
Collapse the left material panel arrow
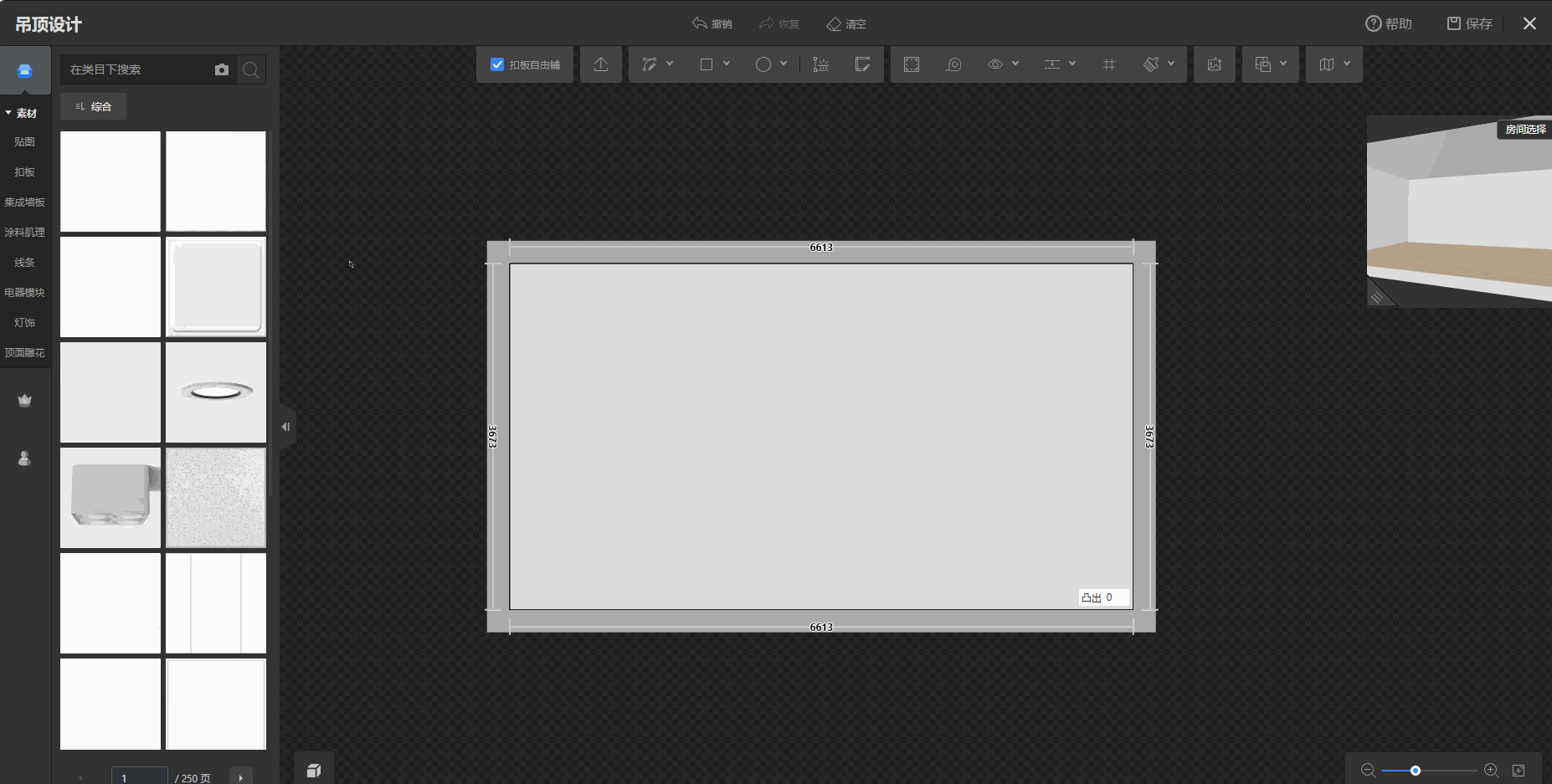286,427
